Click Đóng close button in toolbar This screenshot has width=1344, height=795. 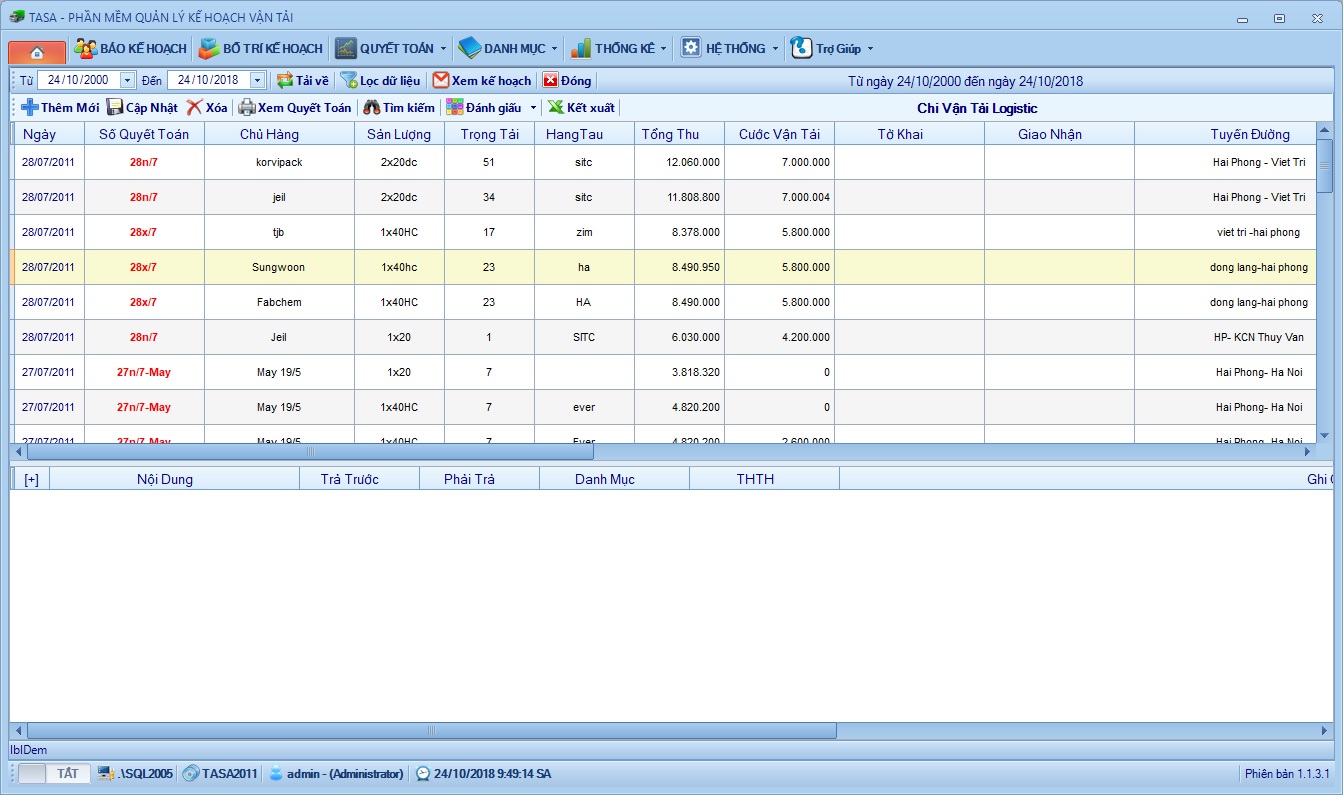coord(566,80)
